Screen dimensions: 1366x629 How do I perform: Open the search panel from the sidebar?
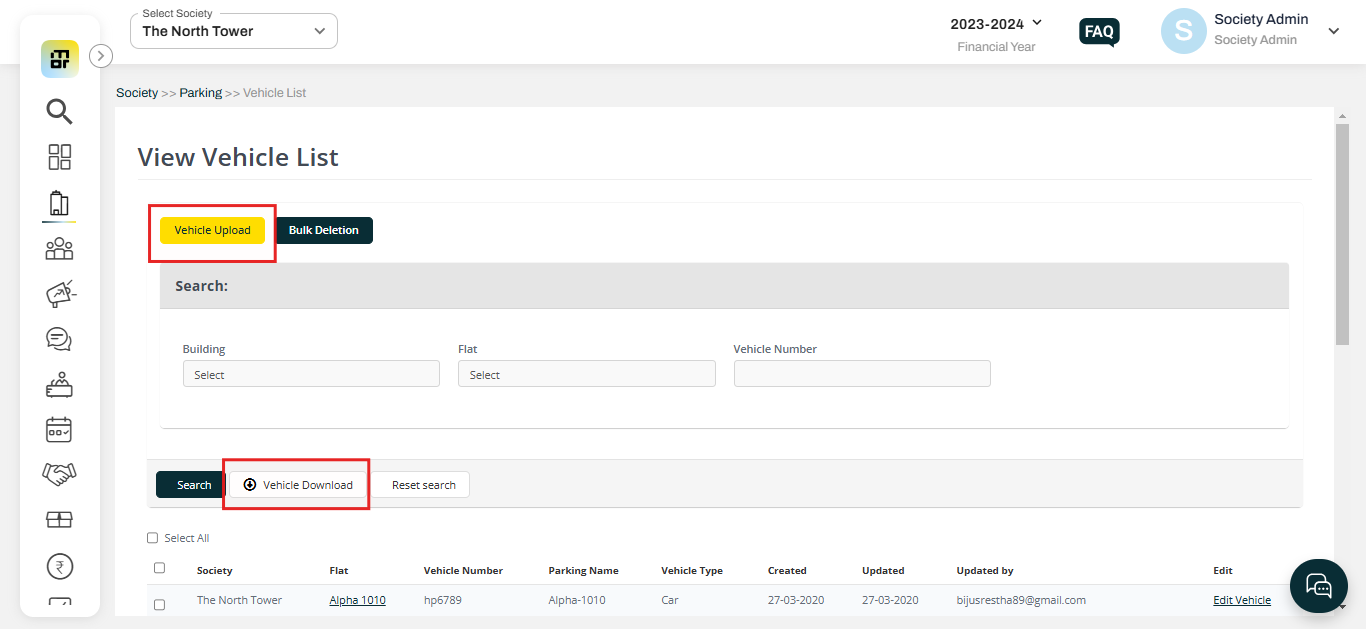(58, 111)
